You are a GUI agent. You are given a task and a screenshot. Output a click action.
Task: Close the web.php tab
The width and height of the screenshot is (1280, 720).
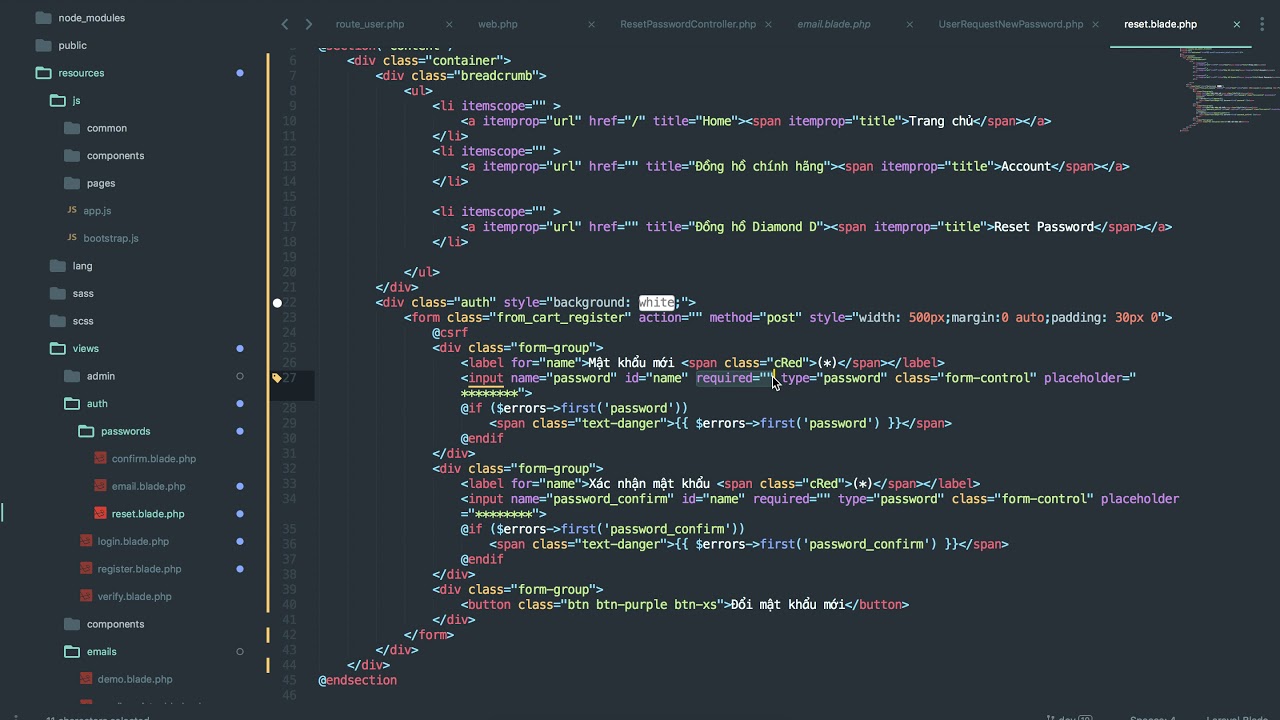point(591,24)
